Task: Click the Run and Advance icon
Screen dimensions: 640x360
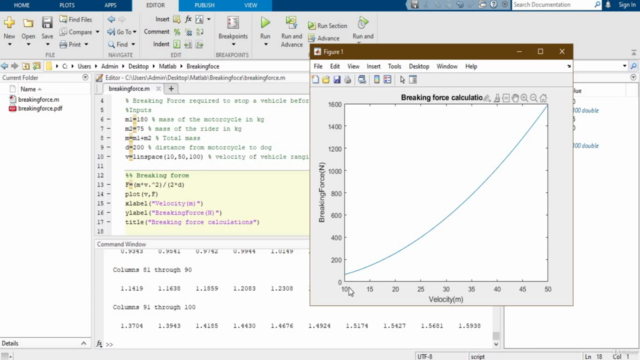Action: click(x=291, y=22)
